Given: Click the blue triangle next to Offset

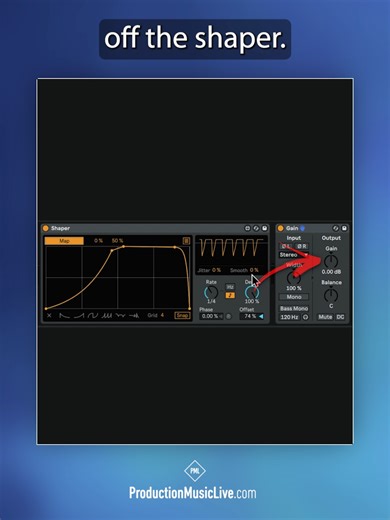Looking at the screenshot, I should click(x=262, y=316).
